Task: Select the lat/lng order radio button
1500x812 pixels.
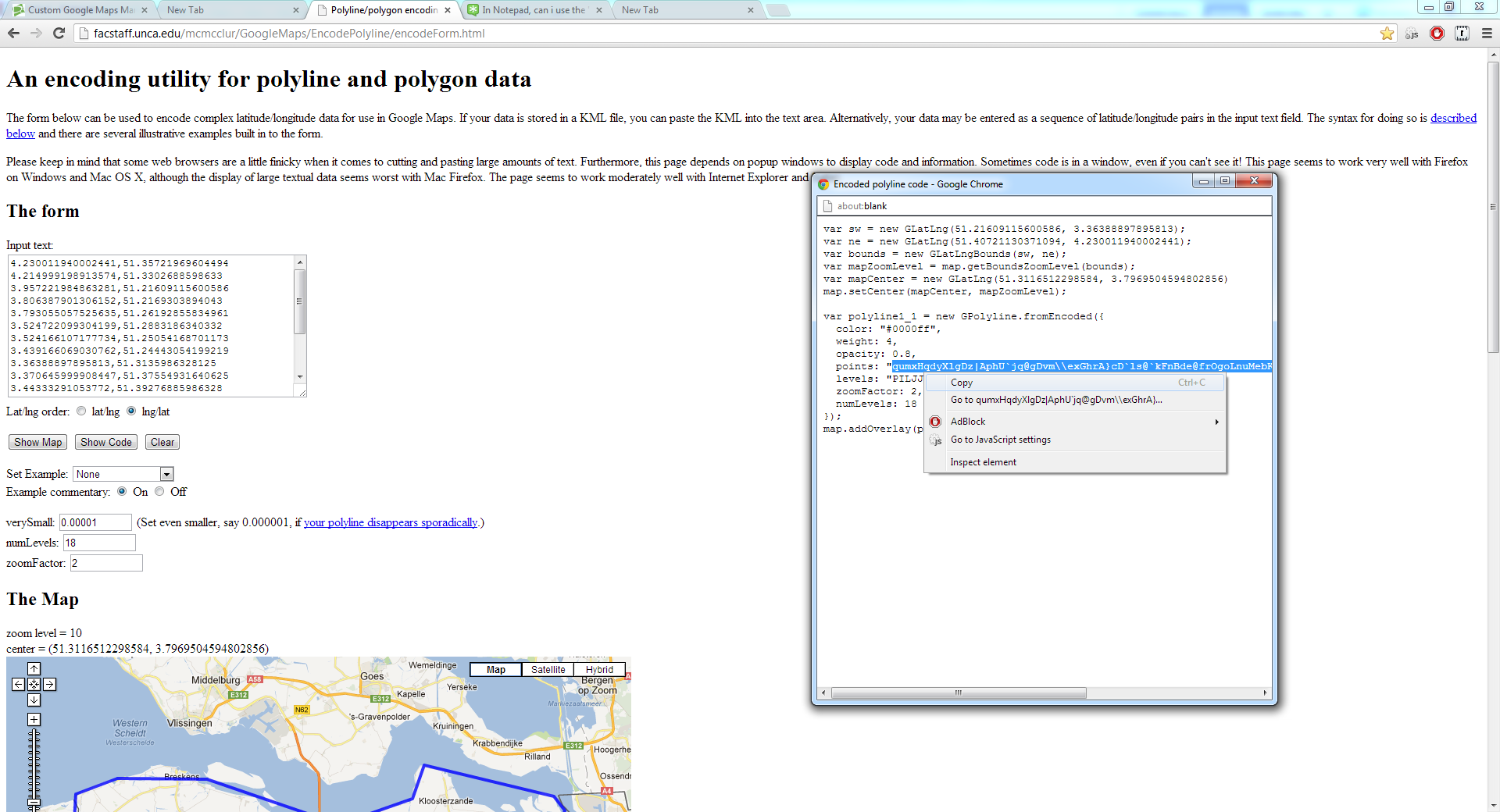Action: pyautogui.click(x=81, y=411)
